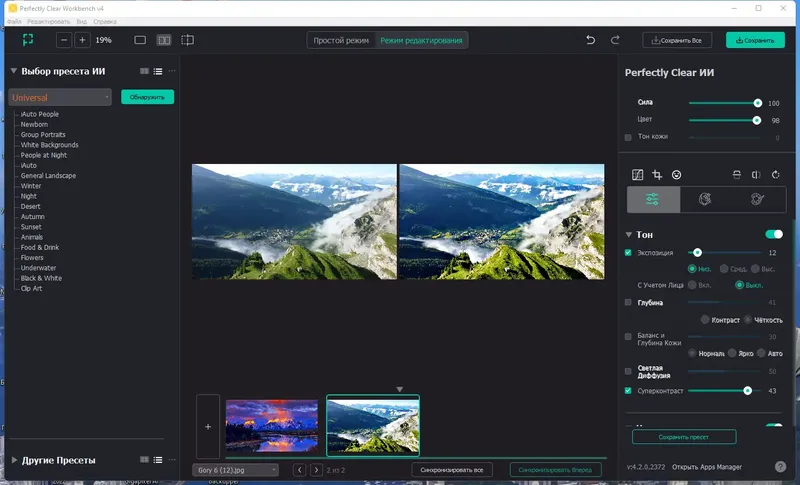Turn off the Тон section toggle

pyautogui.click(x=774, y=234)
